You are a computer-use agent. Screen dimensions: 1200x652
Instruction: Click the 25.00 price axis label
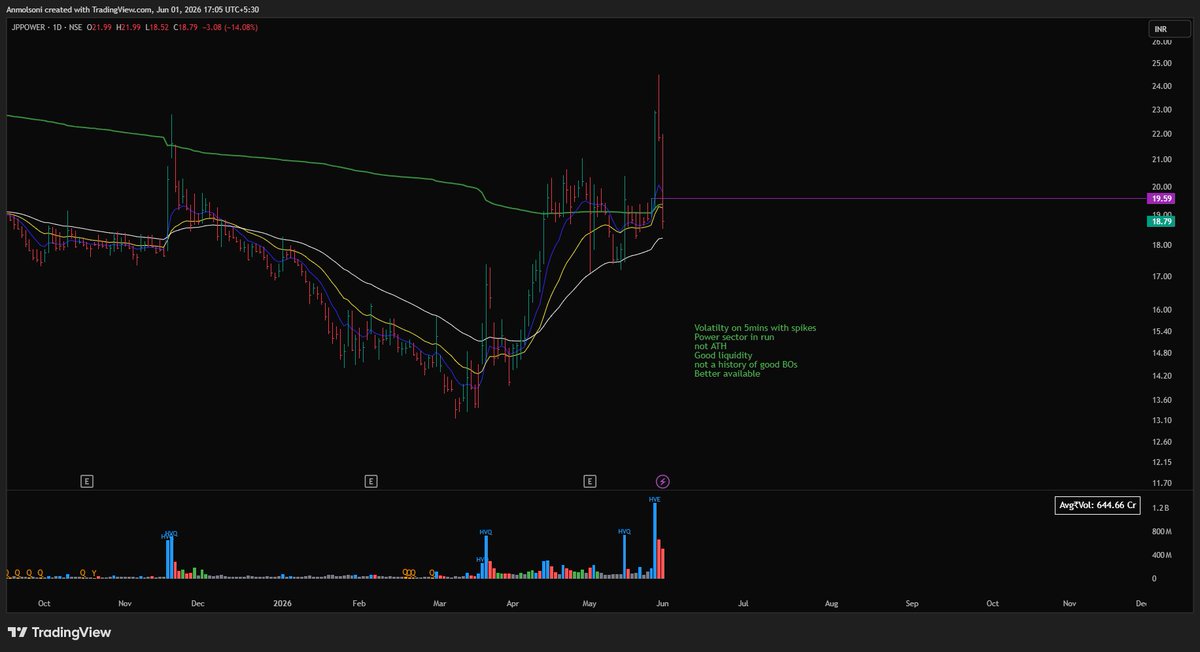(1162, 63)
